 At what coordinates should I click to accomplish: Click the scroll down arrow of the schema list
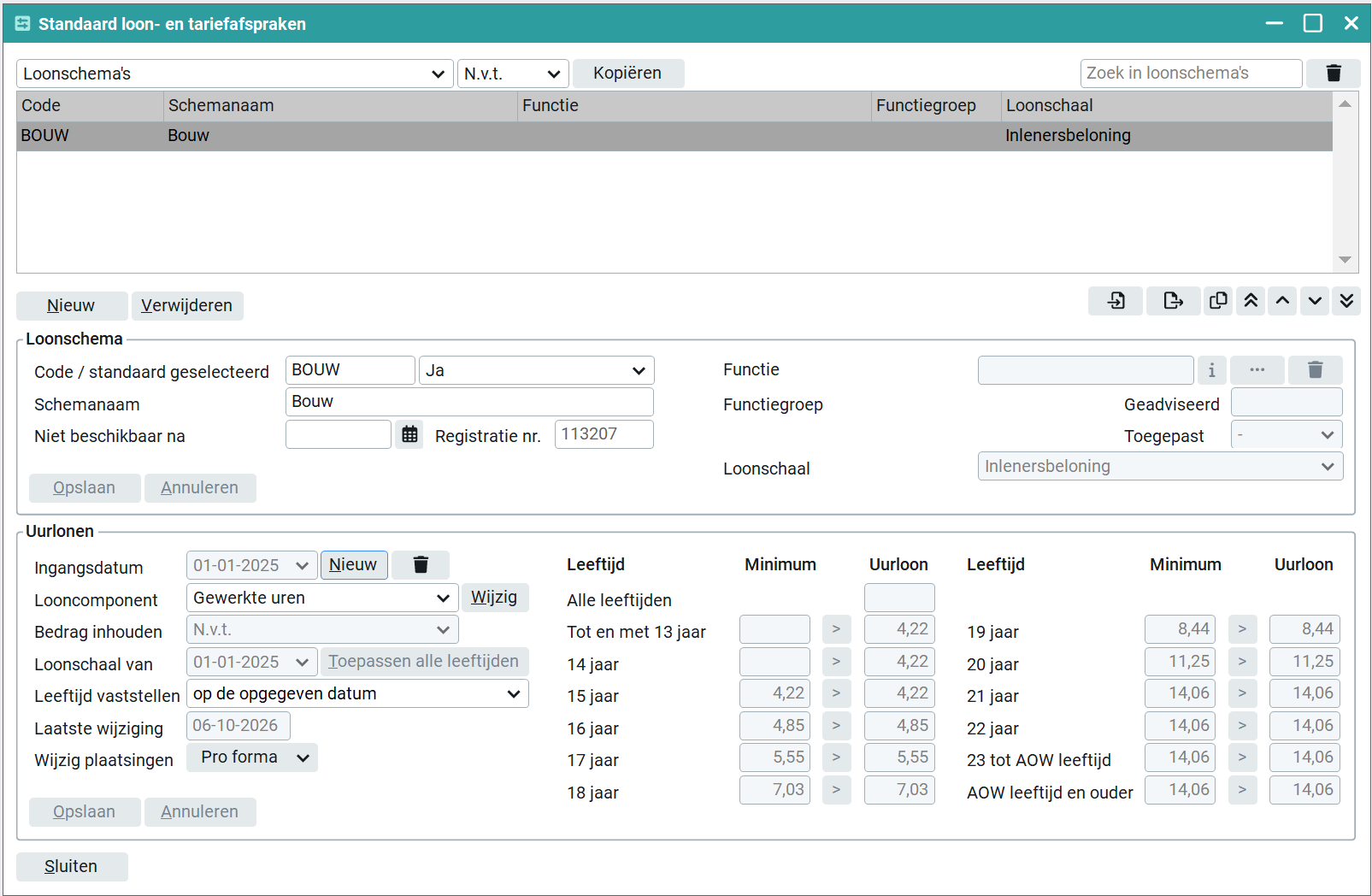[x=1345, y=260]
